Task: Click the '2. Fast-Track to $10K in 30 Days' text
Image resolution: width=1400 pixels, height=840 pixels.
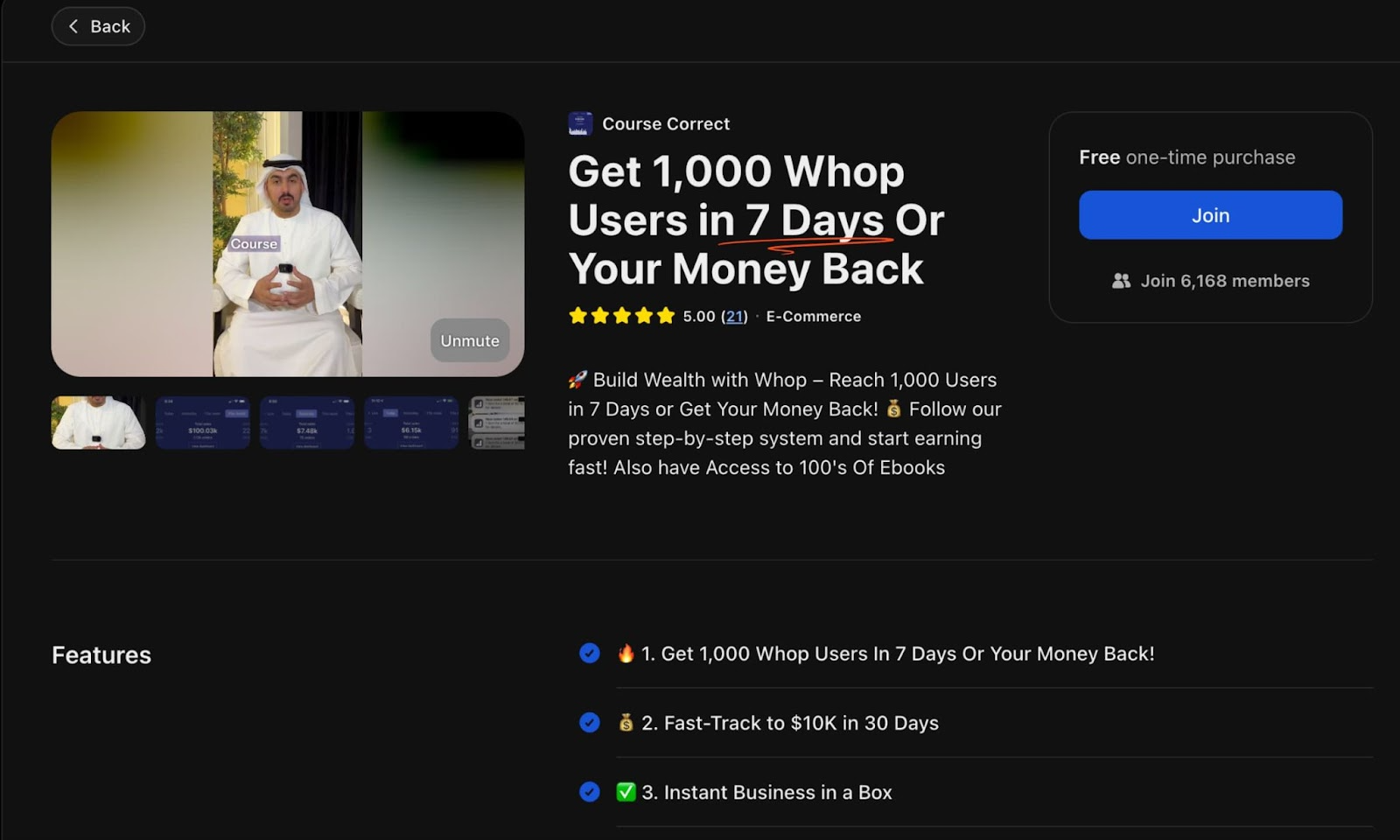Action: (790, 723)
